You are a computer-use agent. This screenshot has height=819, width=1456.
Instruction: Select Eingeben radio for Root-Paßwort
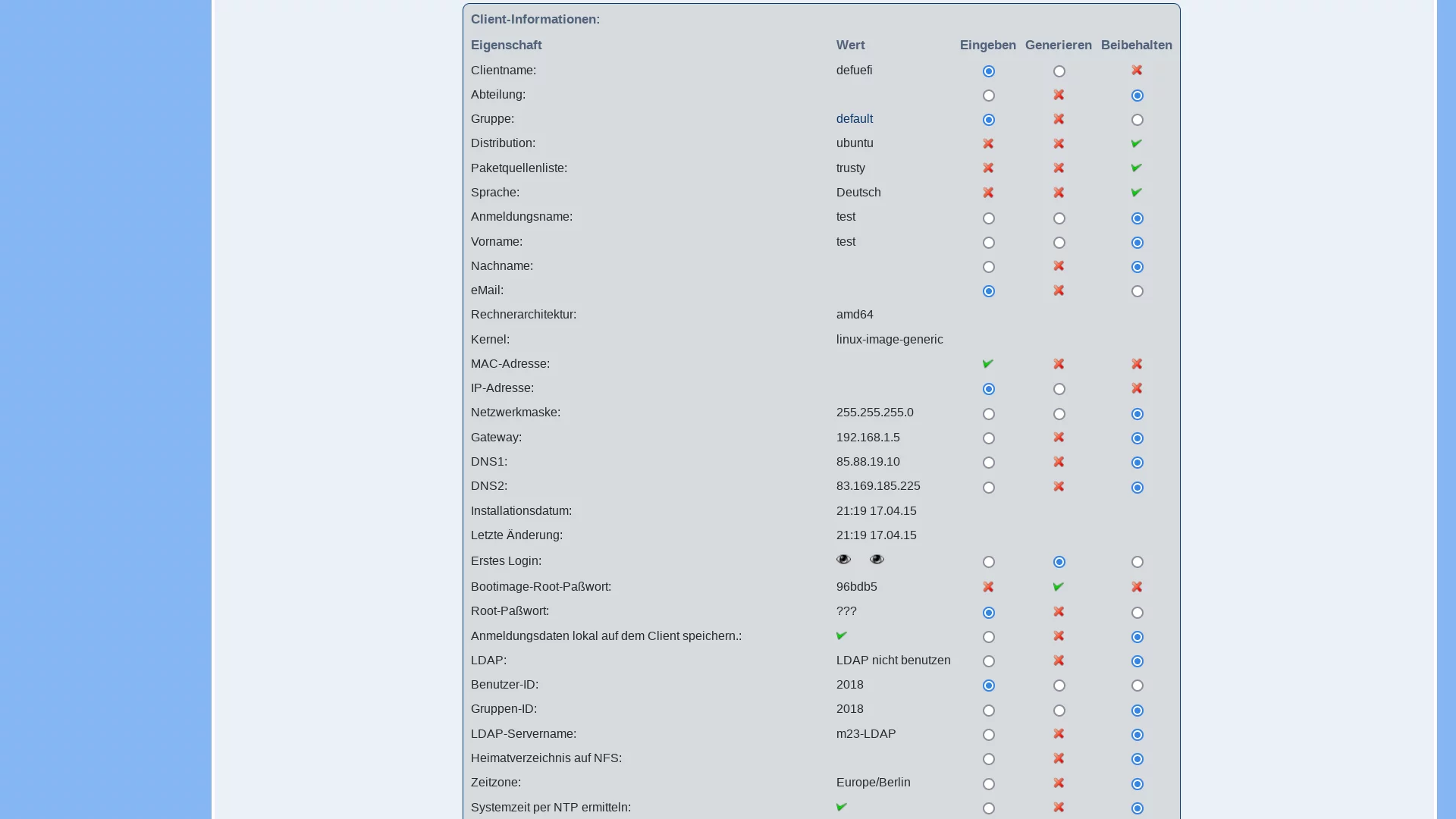tap(988, 613)
